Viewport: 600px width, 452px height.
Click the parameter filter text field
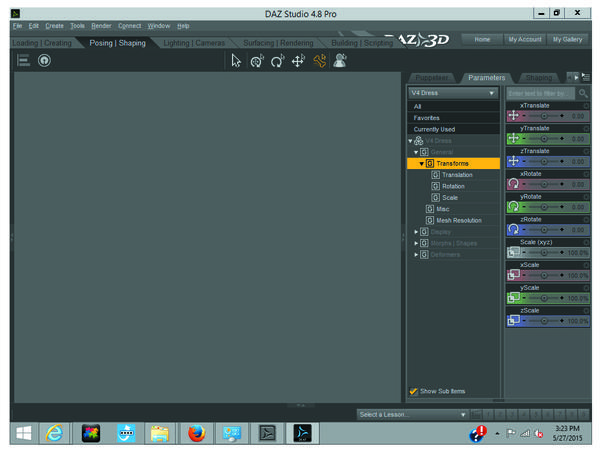(540, 93)
